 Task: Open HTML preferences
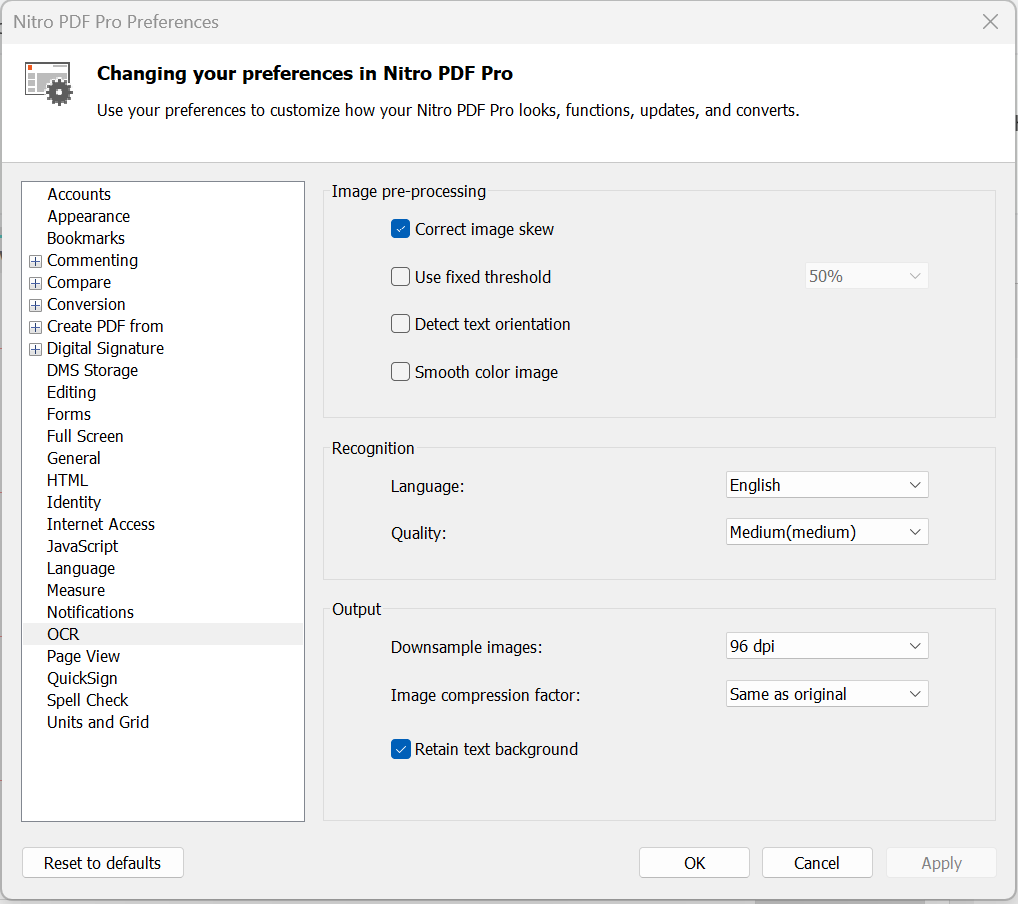(x=67, y=481)
